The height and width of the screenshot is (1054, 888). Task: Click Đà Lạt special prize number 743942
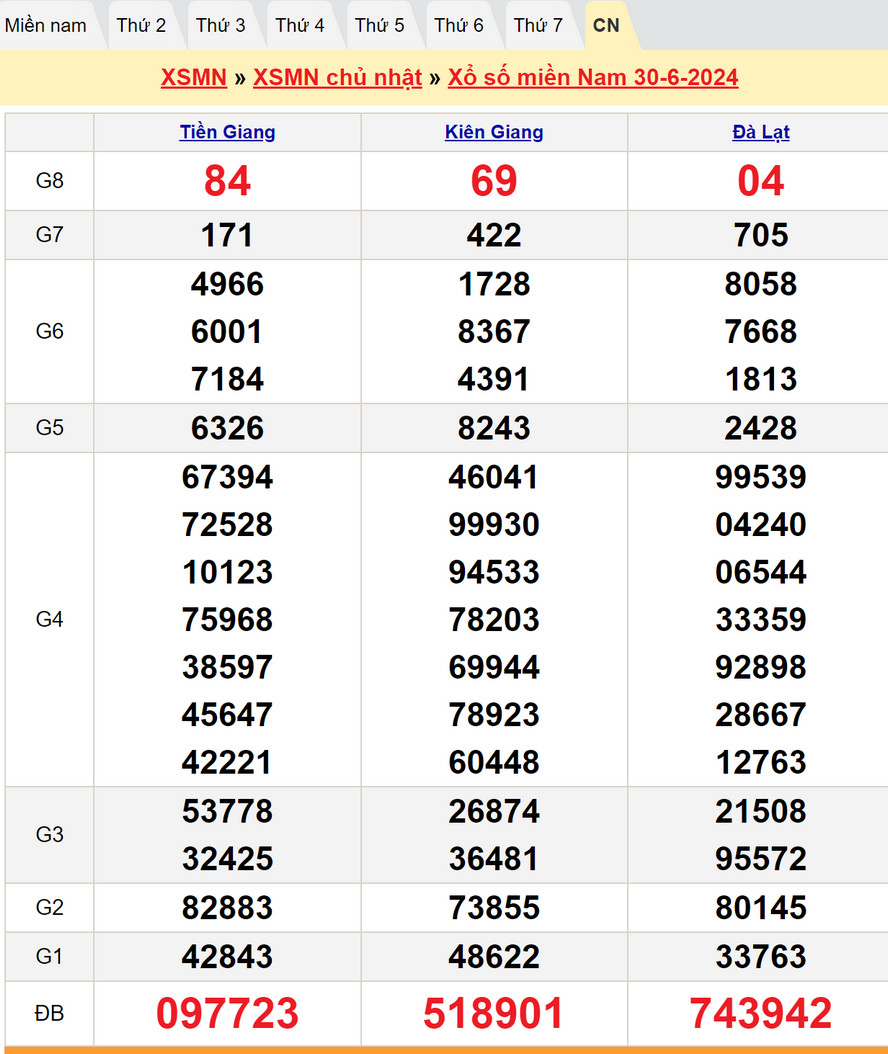(x=761, y=1013)
